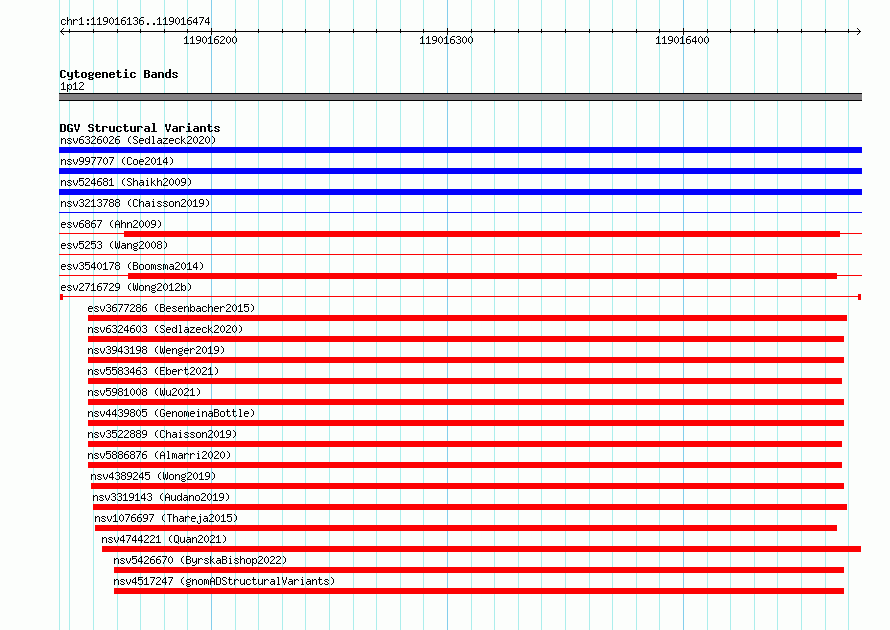This screenshot has width=890, height=630.
Task: Click the red bar under nsv3522889
Action: 465,444
